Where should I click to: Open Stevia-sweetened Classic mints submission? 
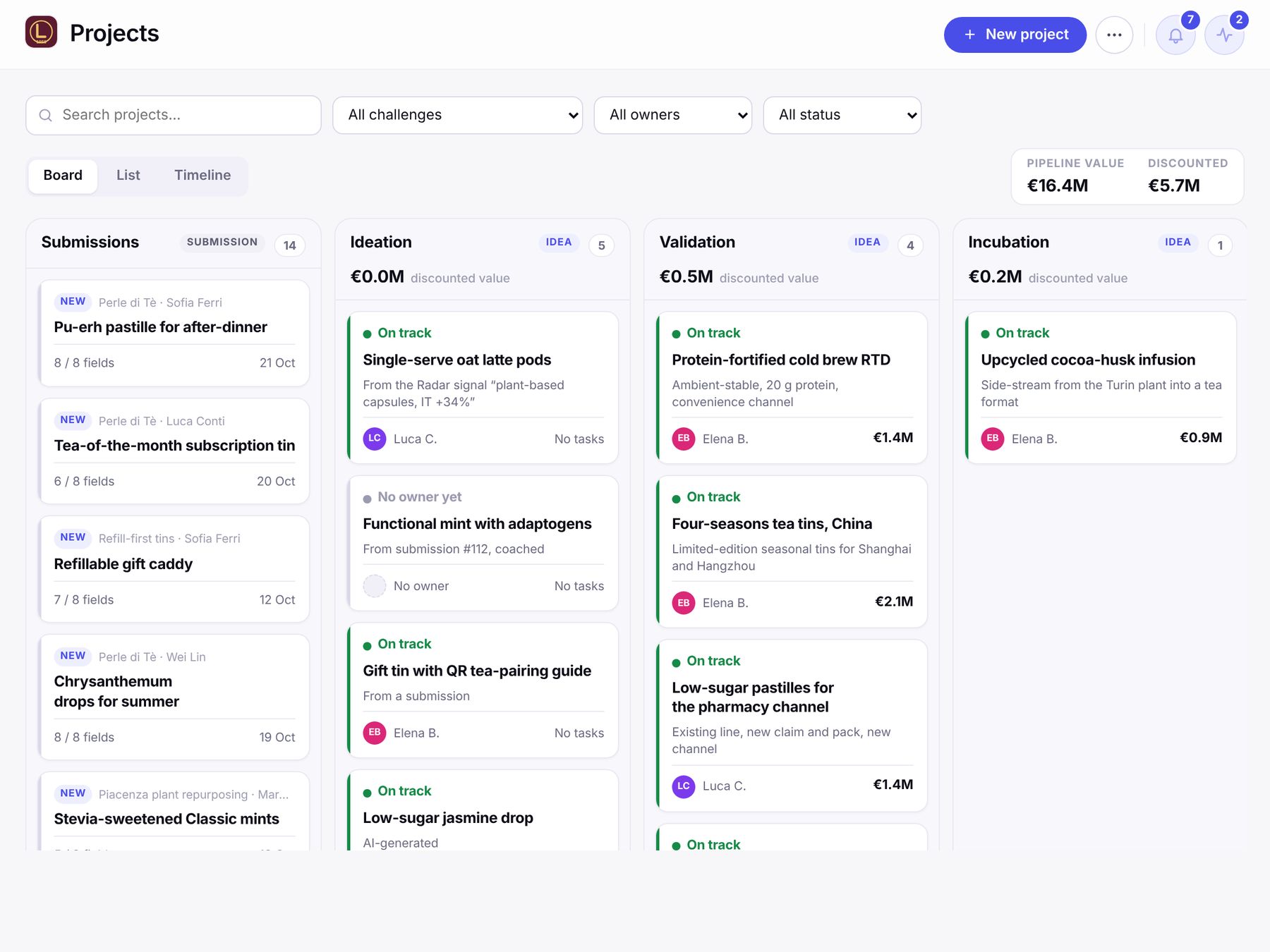[174, 811]
